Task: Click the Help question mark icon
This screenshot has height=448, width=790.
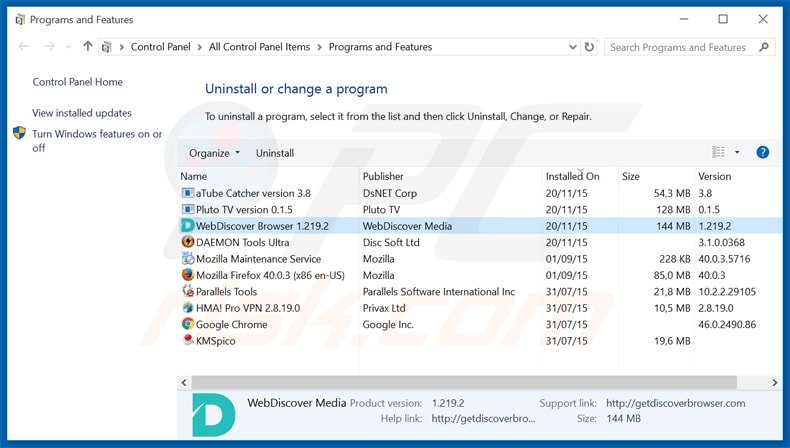Action: (x=762, y=153)
